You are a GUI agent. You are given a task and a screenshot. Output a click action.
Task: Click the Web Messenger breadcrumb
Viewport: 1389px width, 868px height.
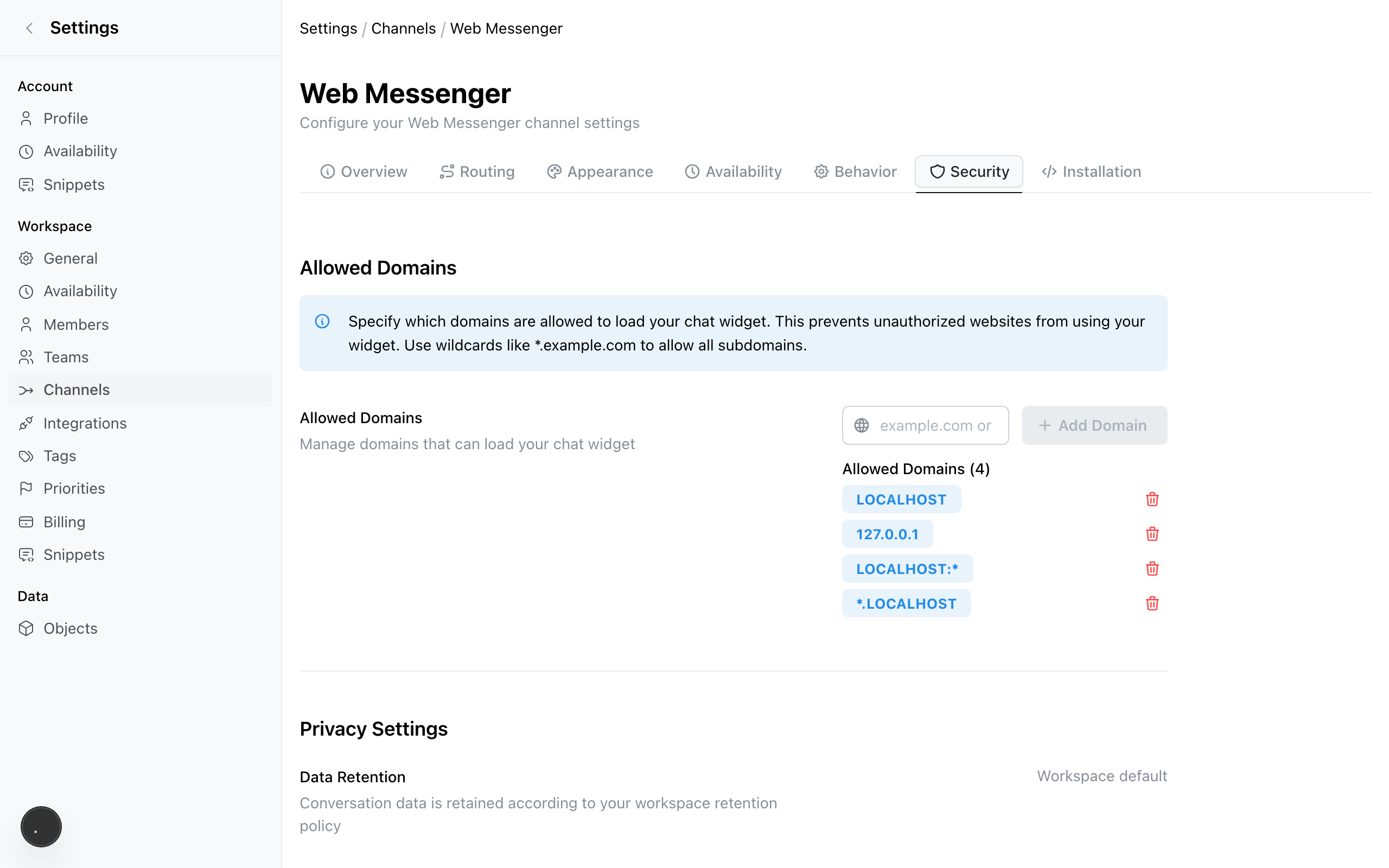(x=506, y=29)
